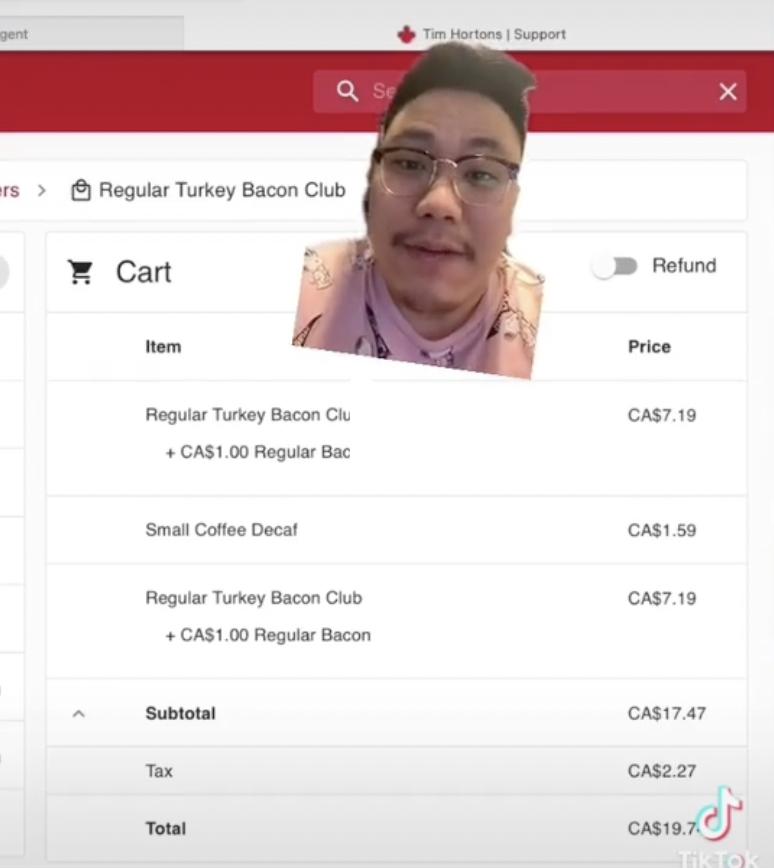The width and height of the screenshot is (774, 868).
Task: Click the Tax amount CA$2.27
Action: tap(662, 771)
